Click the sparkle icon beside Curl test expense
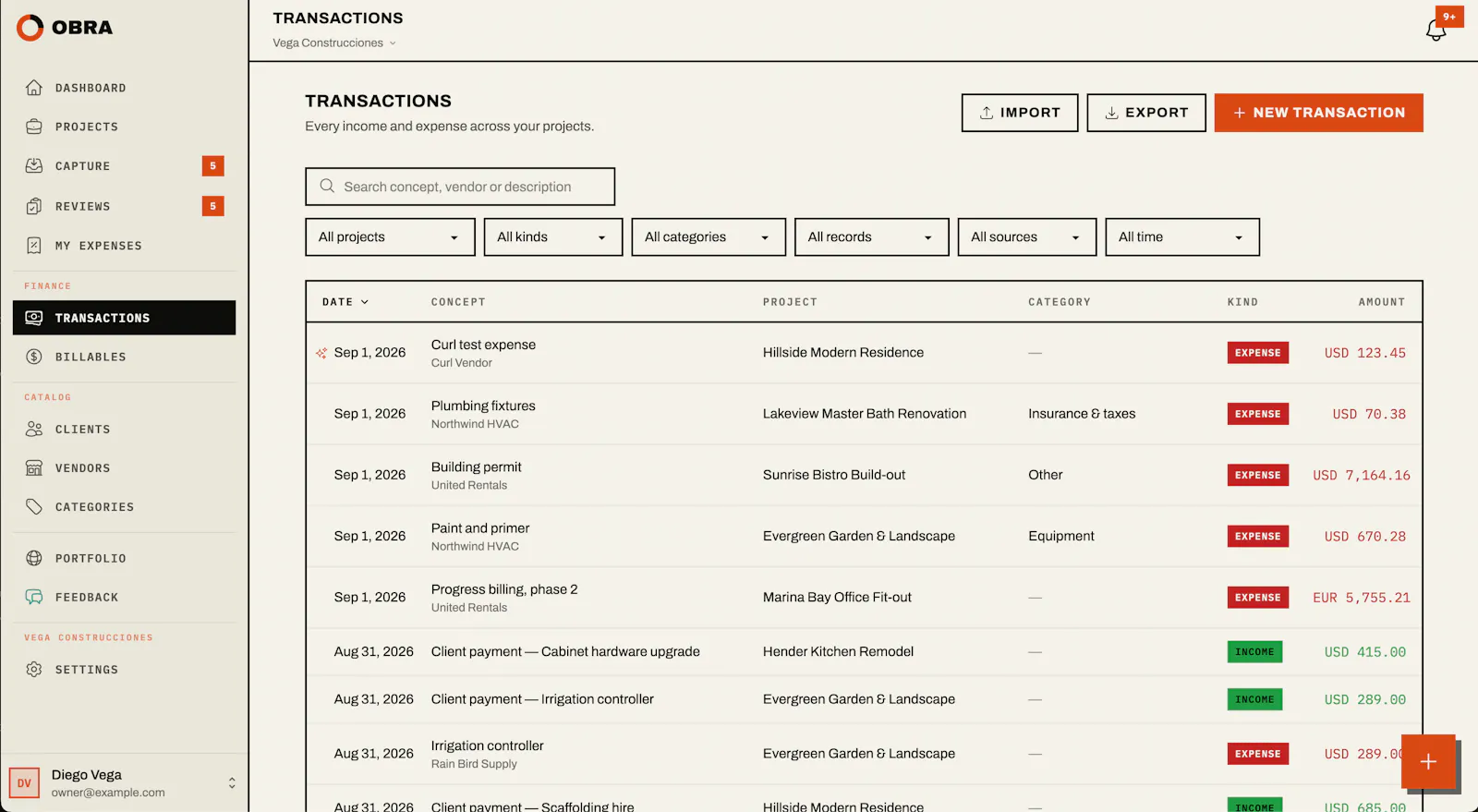1478x812 pixels. point(321,353)
